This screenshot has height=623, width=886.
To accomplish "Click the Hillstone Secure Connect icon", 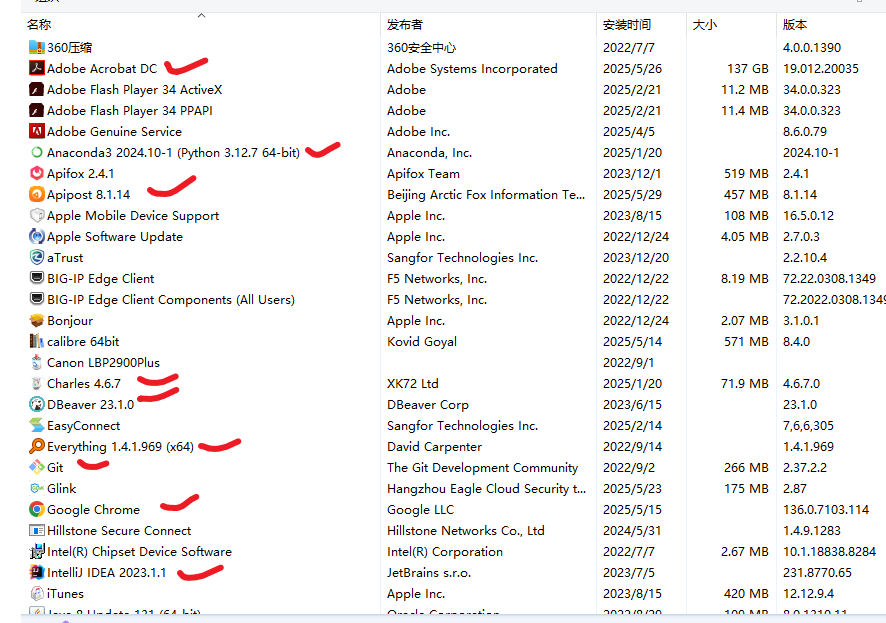I will (x=37, y=530).
